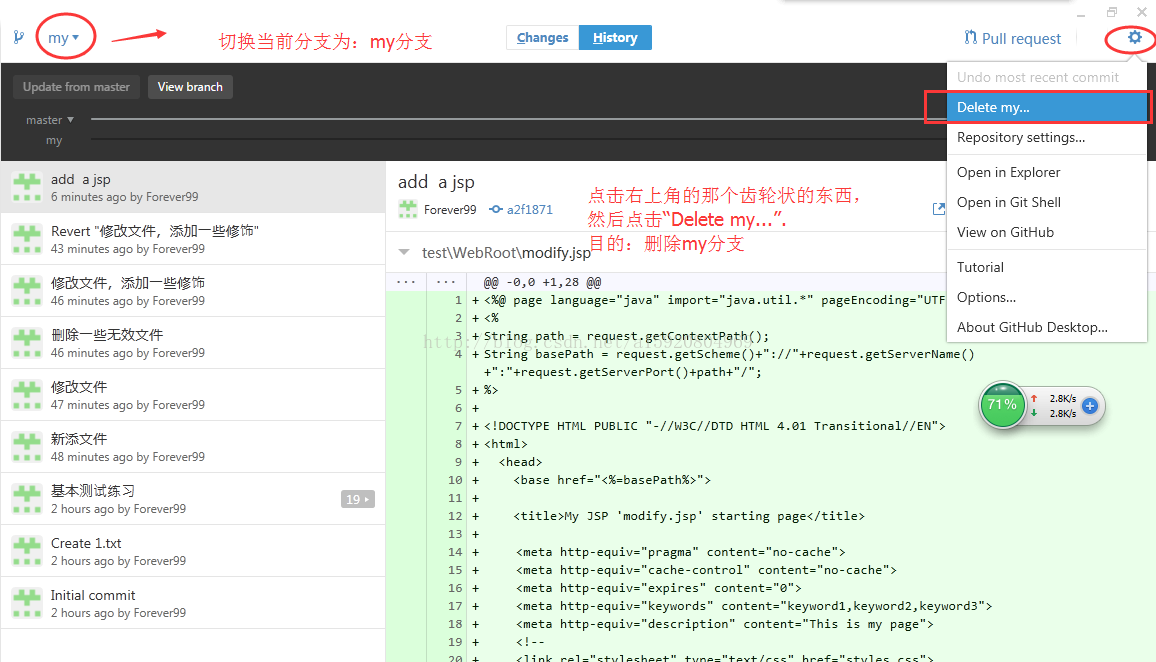Select the "Create 1.txt" commit
Image resolution: width=1156 pixels, height=662 pixels.
(x=193, y=551)
